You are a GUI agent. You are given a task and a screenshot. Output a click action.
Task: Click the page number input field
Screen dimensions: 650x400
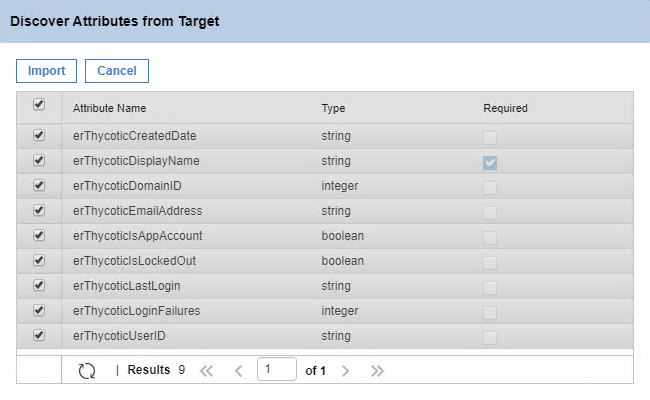[x=276, y=369]
